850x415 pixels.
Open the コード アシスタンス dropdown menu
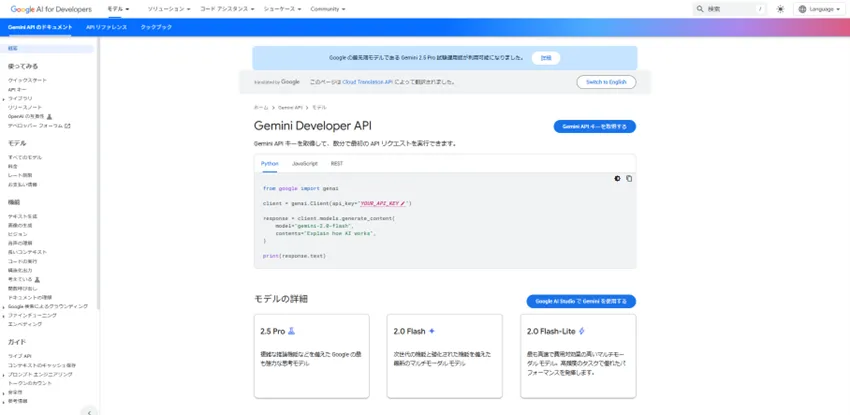(227, 9)
